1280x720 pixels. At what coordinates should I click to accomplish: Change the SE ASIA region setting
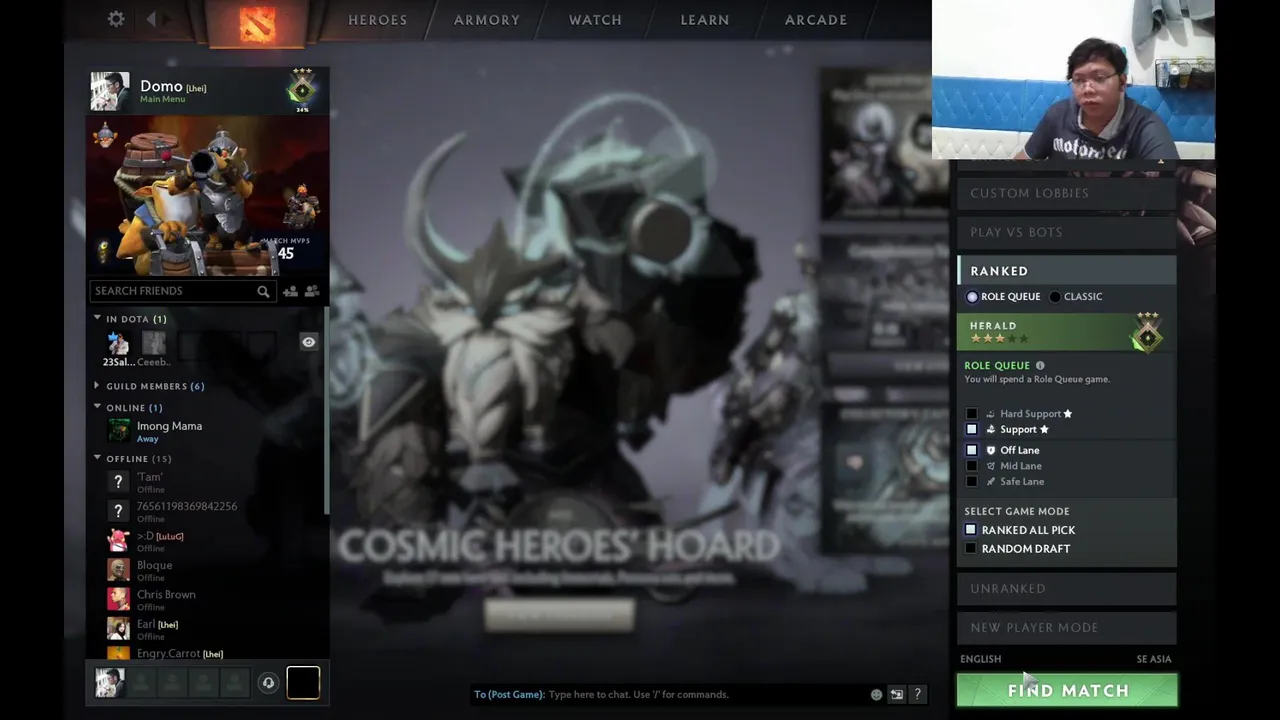[x=1154, y=659]
